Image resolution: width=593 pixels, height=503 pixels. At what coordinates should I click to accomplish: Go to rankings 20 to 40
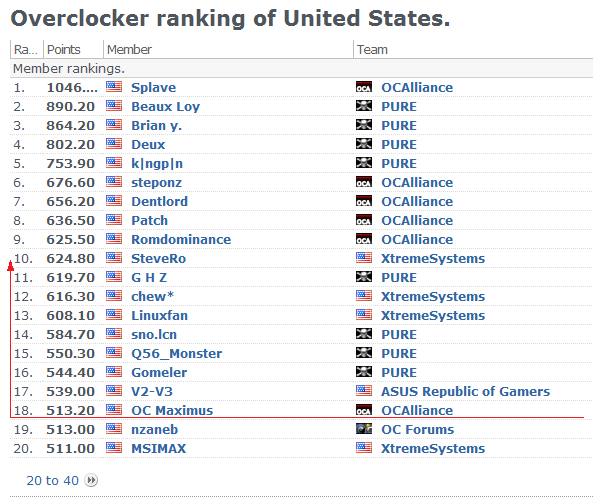[x=53, y=480]
